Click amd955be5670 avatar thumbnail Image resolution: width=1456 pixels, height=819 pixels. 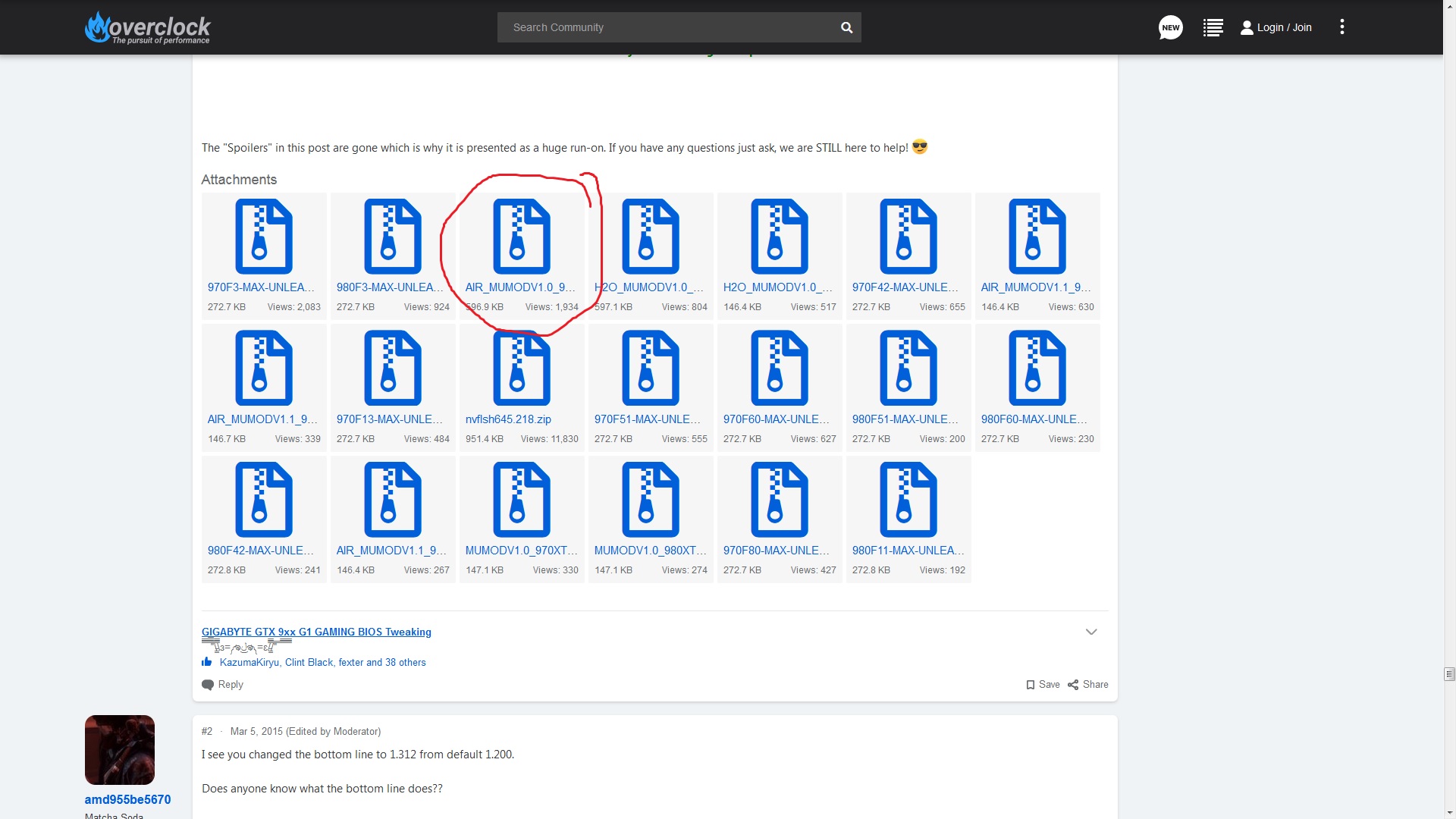(x=120, y=749)
